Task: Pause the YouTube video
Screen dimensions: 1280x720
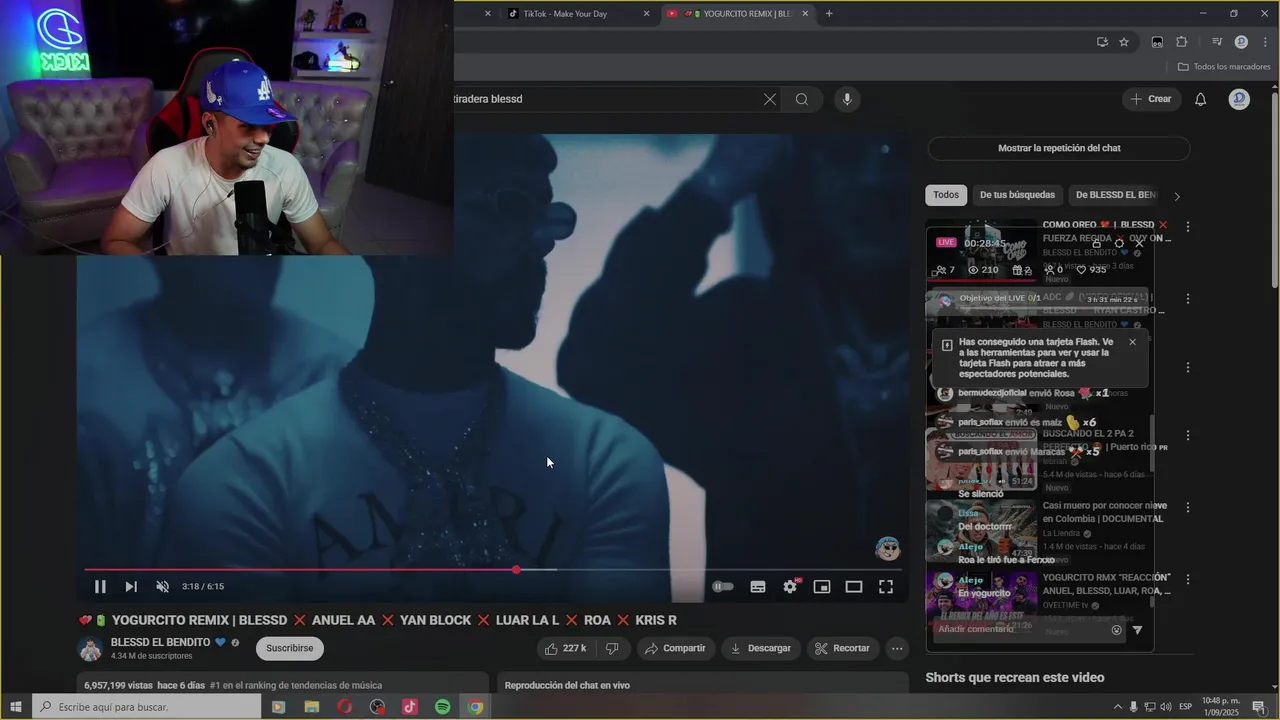Action: point(100,587)
